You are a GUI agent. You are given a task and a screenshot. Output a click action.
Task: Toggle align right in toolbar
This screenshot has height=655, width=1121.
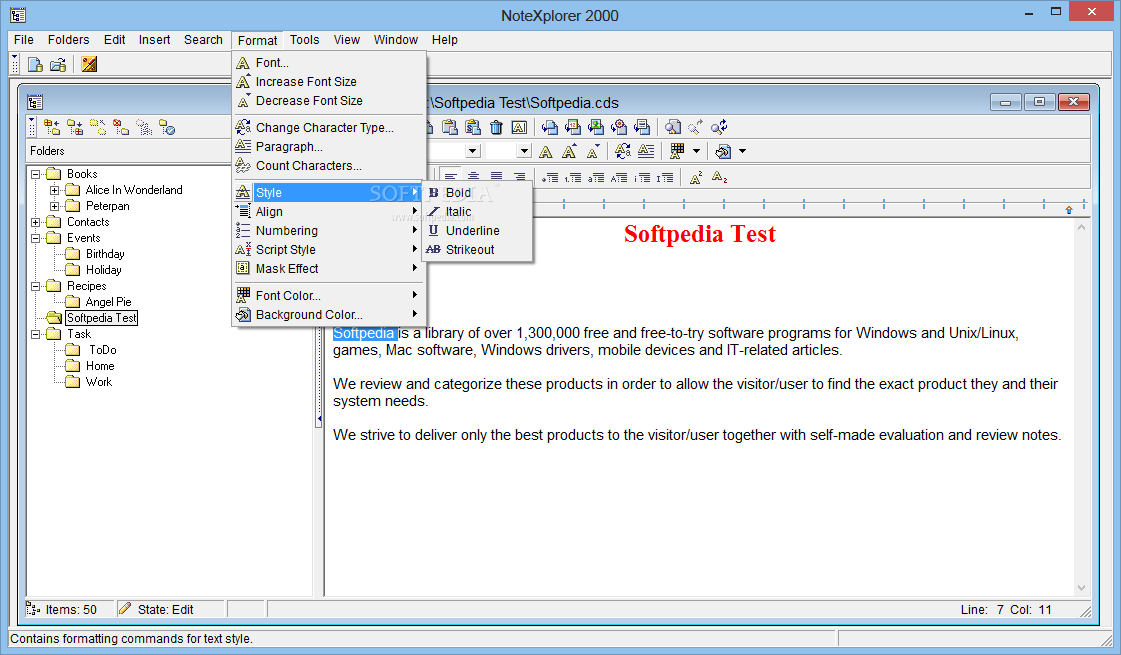click(519, 177)
